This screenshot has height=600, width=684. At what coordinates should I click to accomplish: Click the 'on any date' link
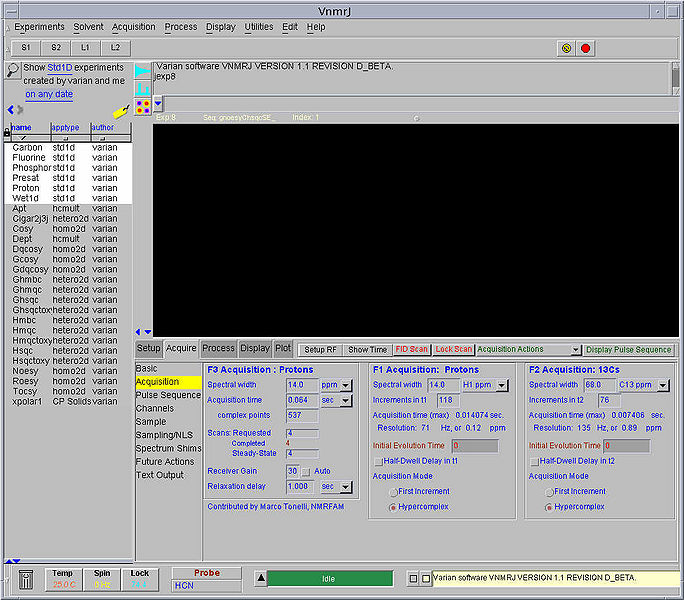[49, 94]
